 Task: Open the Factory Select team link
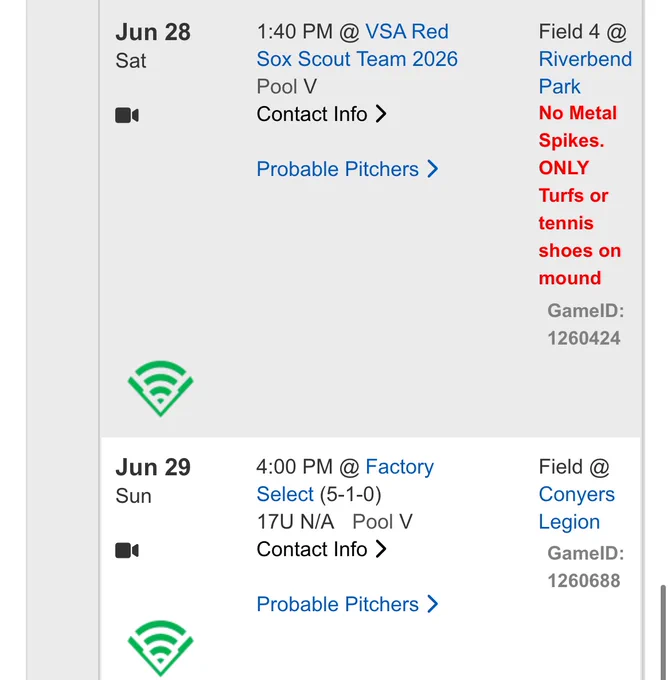tap(345, 480)
